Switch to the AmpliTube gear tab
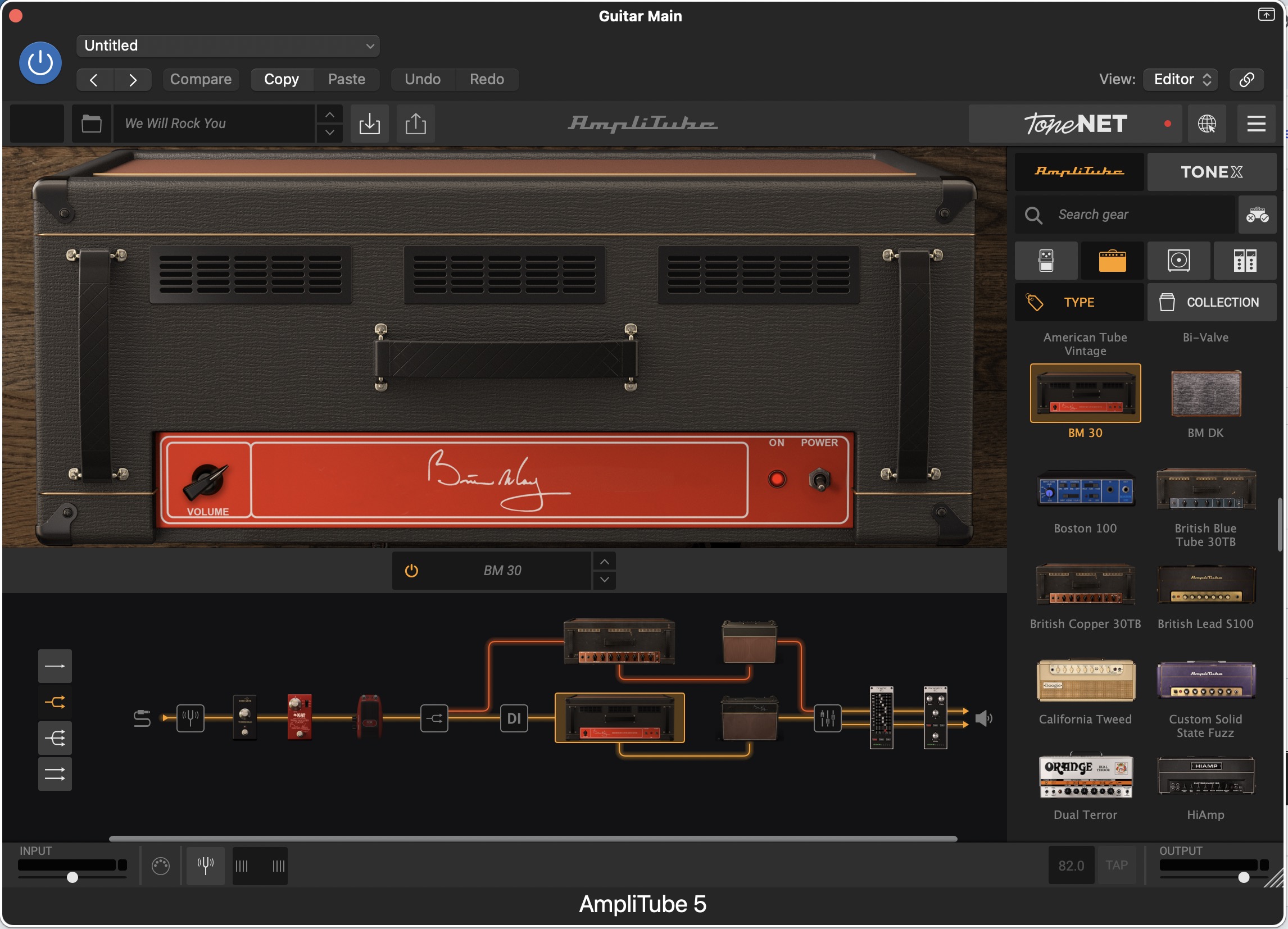The image size is (1288, 929). [x=1079, y=171]
